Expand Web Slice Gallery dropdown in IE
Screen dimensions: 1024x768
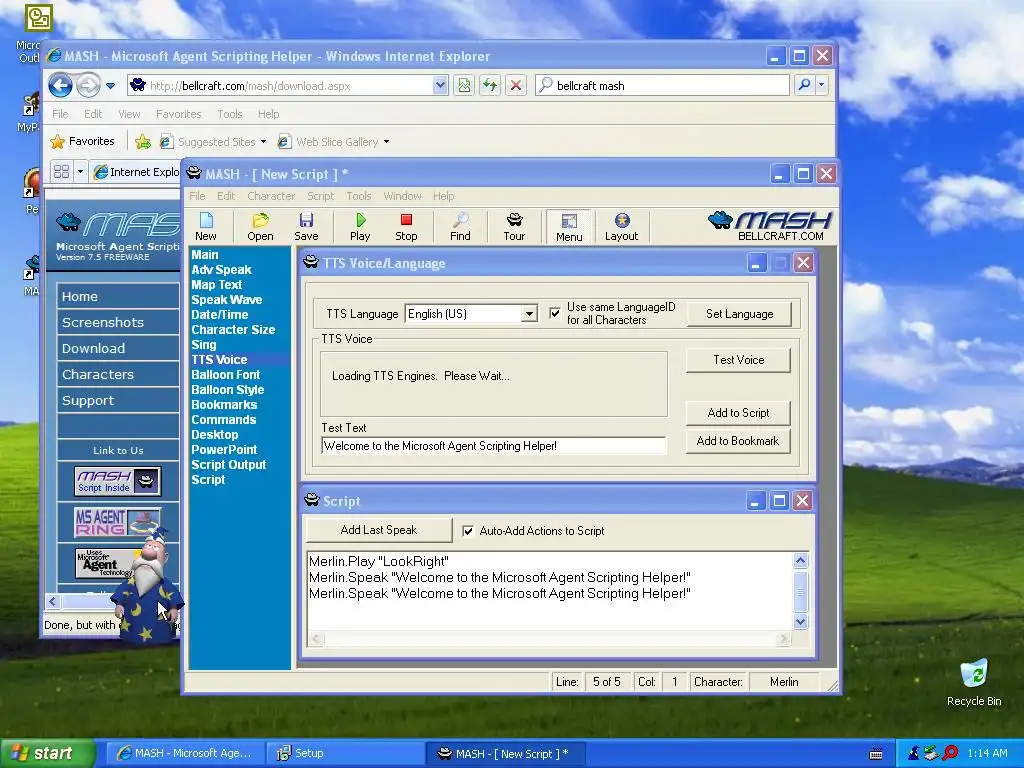click(386, 142)
